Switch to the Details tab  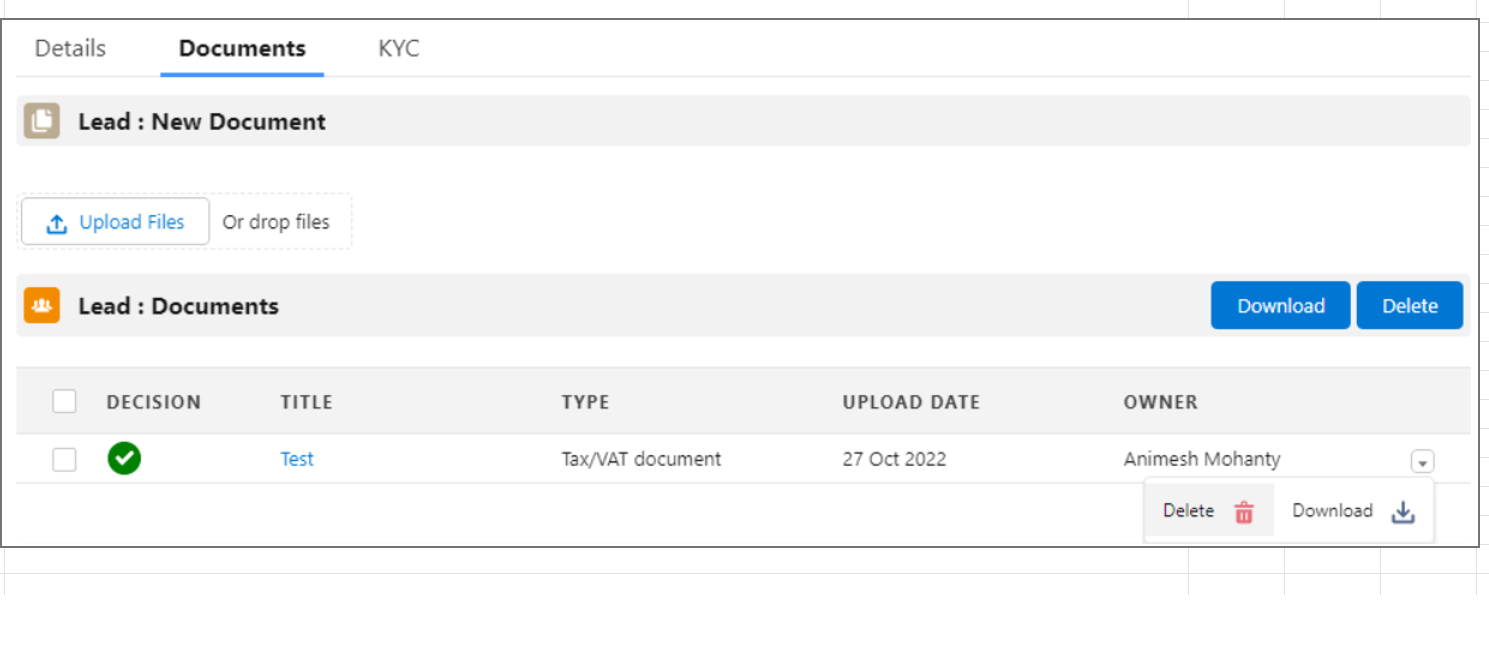pyautogui.click(x=70, y=48)
